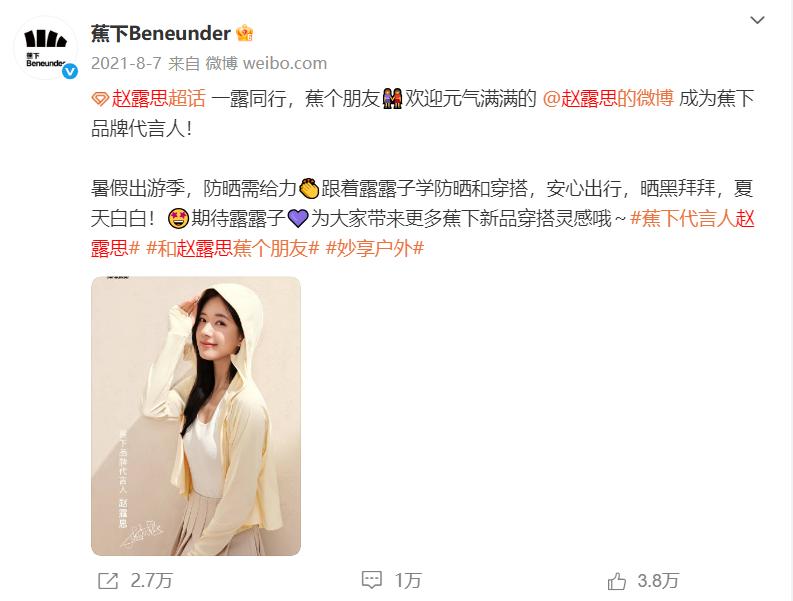The width and height of the screenshot is (793, 601).
Task: Open 蕉下Beneunder username link
Action: pyautogui.click(x=161, y=33)
